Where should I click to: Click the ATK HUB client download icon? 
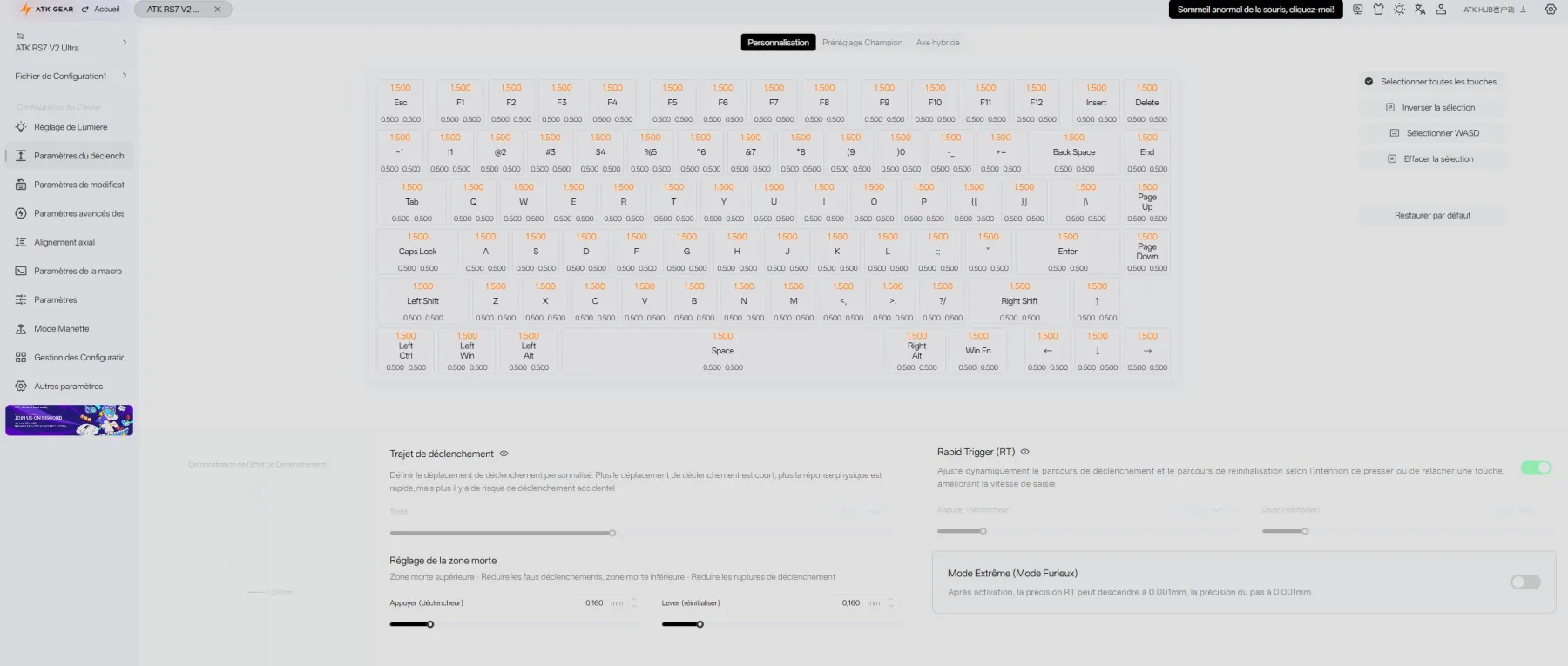point(1523,10)
